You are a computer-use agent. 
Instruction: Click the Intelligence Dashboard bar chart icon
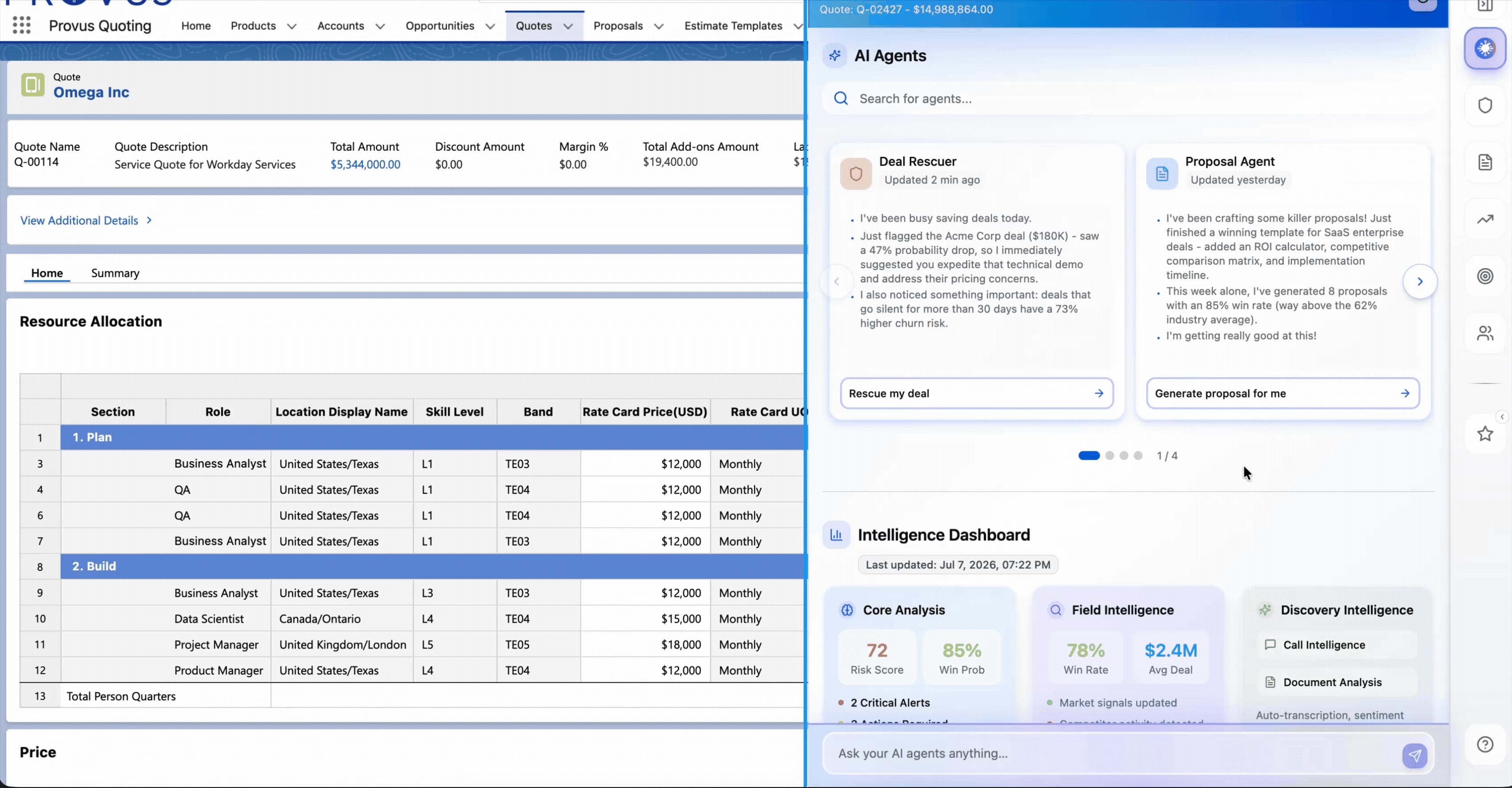[x=836, y=535]
